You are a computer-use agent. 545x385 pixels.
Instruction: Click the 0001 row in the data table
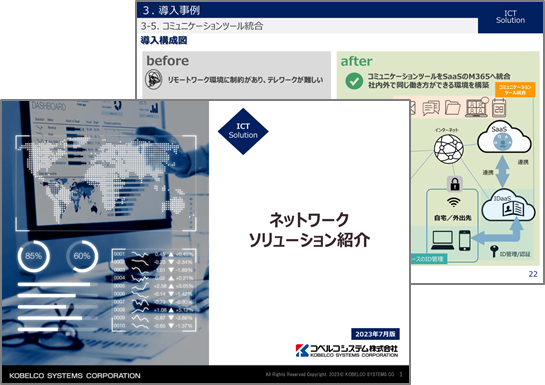click(153, 254)
